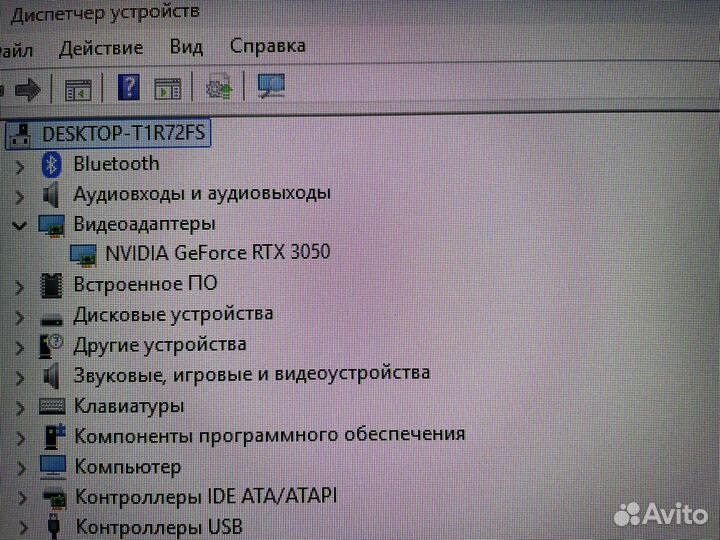The height and width of the screenshot is (540, 720).
Task: Select the DESKTOP-T1R72FS root node
Action: pos(124,134)
